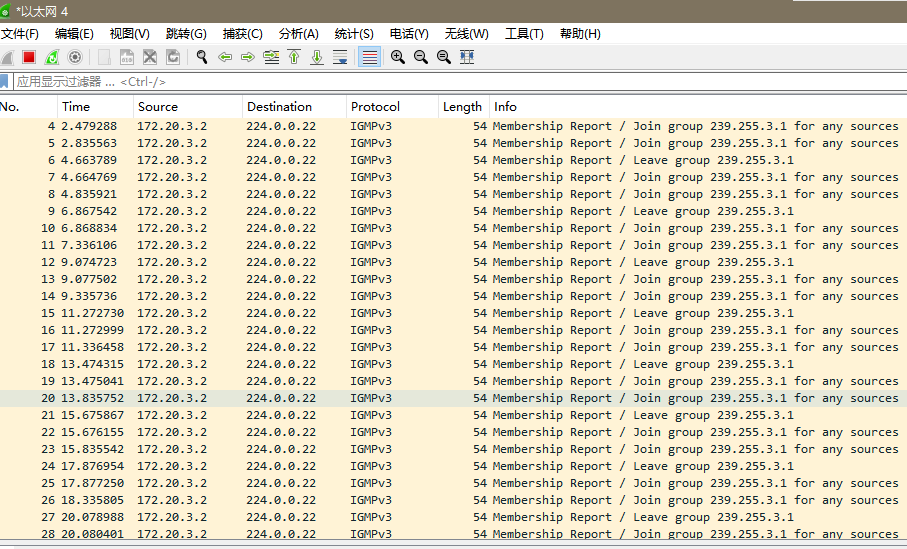Select packet 21 at time 15.675867

[454, 415]
